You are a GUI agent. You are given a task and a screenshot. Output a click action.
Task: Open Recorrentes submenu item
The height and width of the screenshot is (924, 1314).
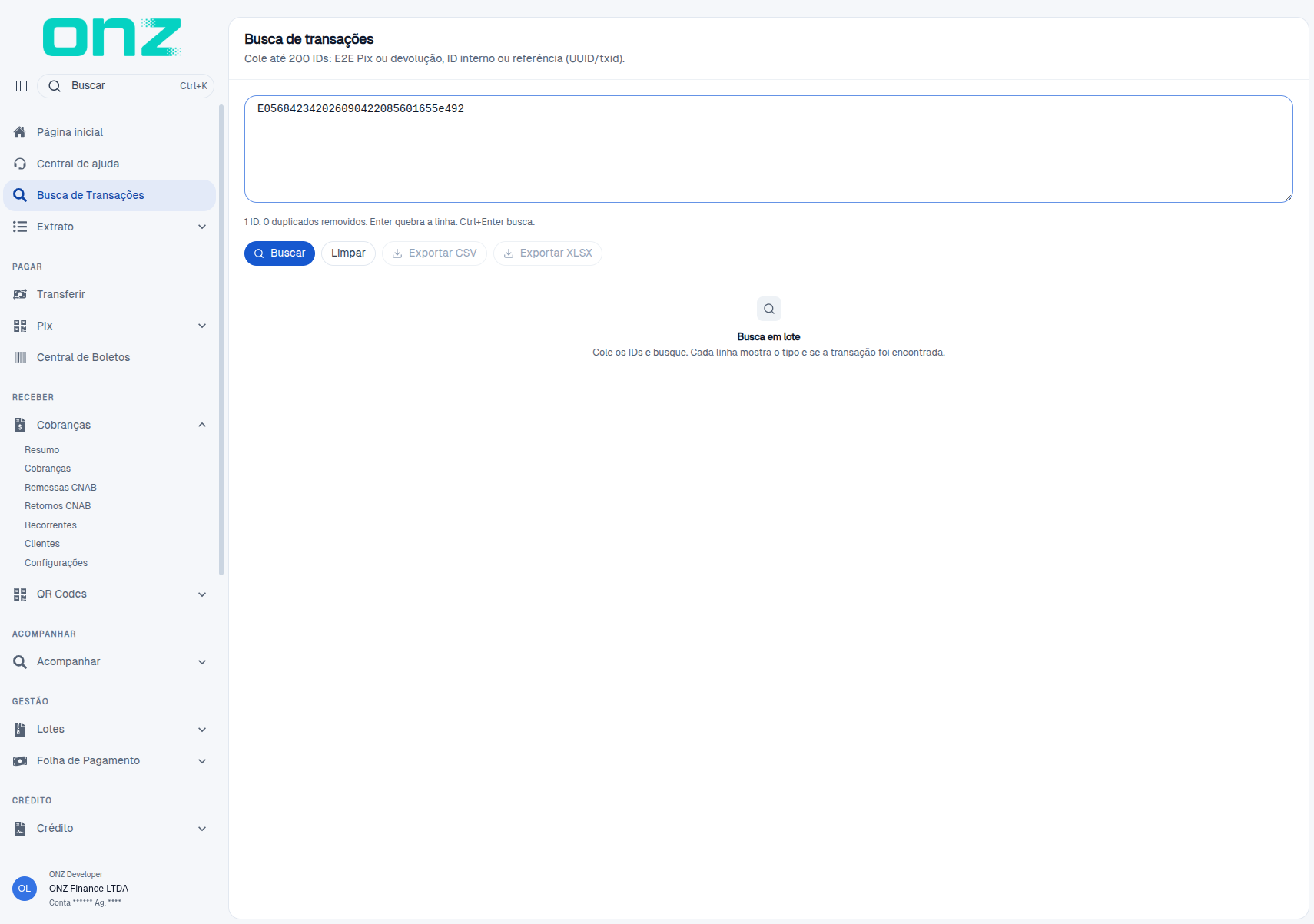(x=51, y=525)
